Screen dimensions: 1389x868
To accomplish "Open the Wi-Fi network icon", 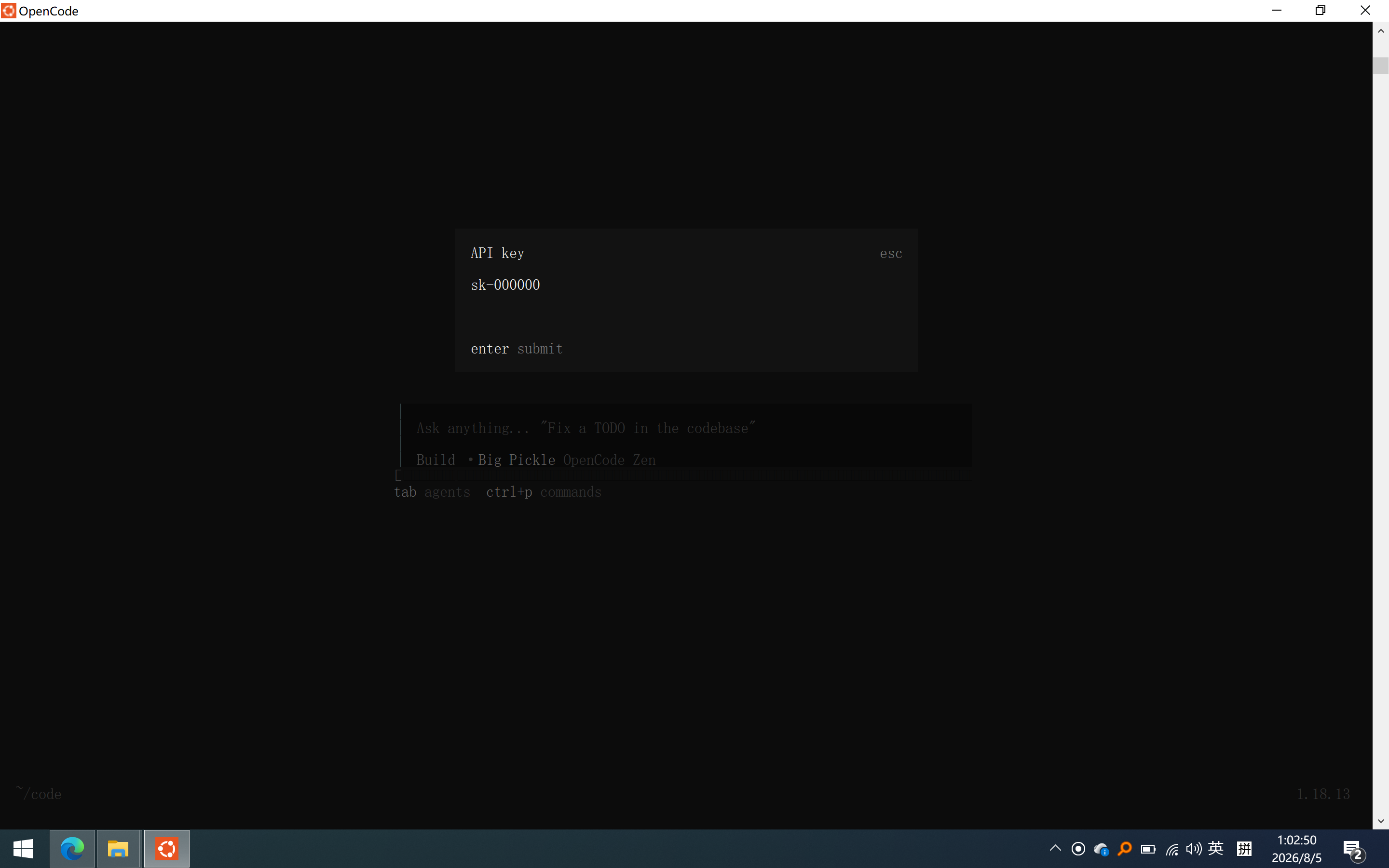I will (1171, 849).
